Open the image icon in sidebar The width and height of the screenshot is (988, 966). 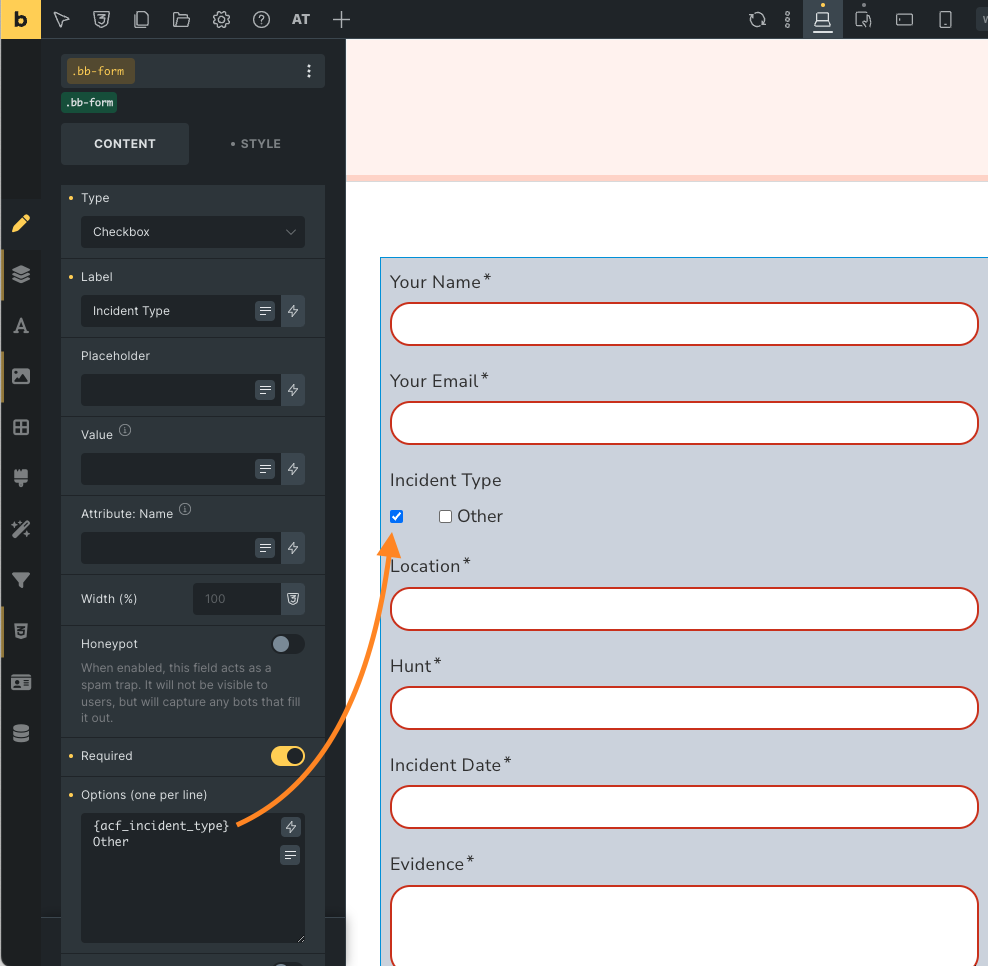coord(21,376)
